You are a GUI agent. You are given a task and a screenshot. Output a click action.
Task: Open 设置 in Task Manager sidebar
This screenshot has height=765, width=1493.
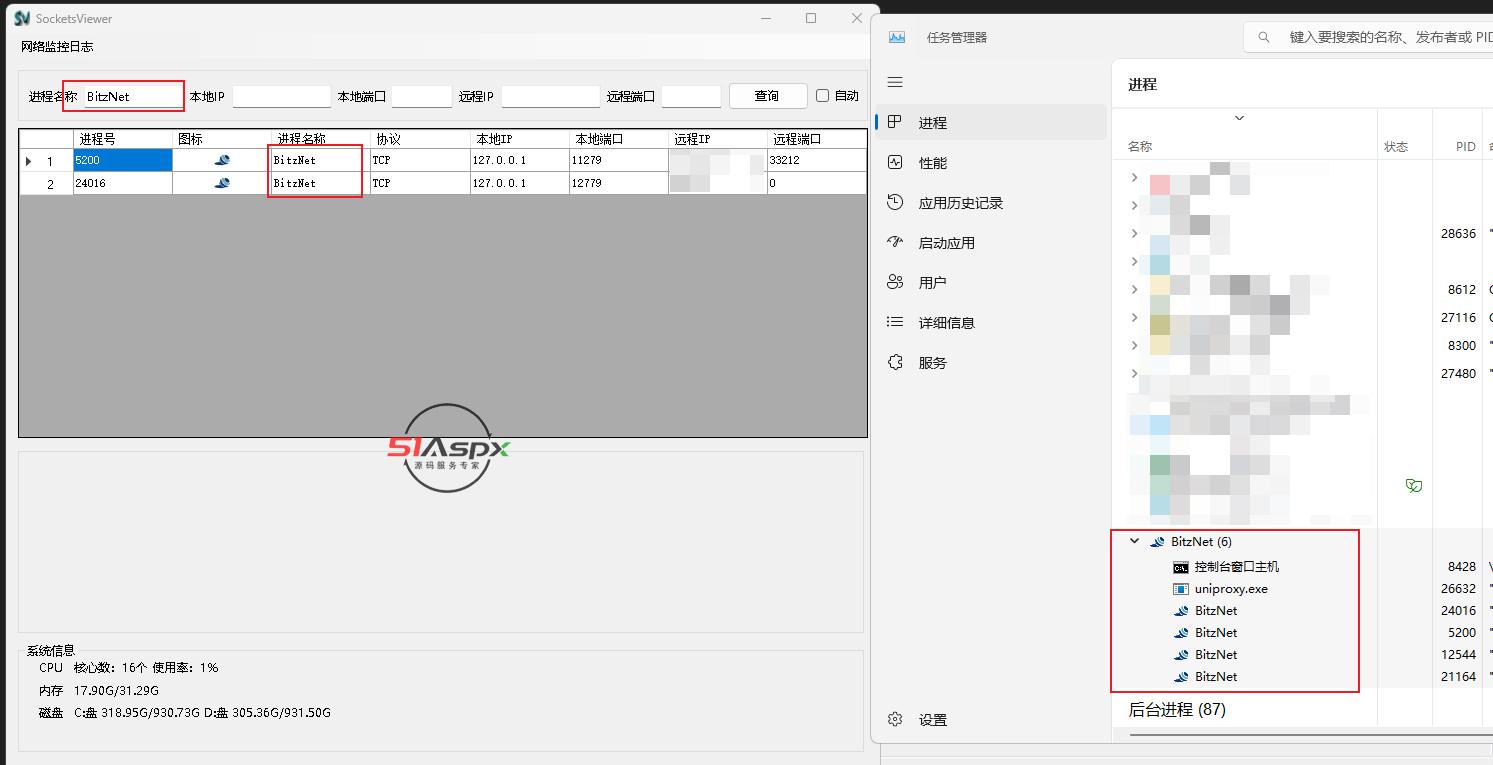(x=992, y=719)
